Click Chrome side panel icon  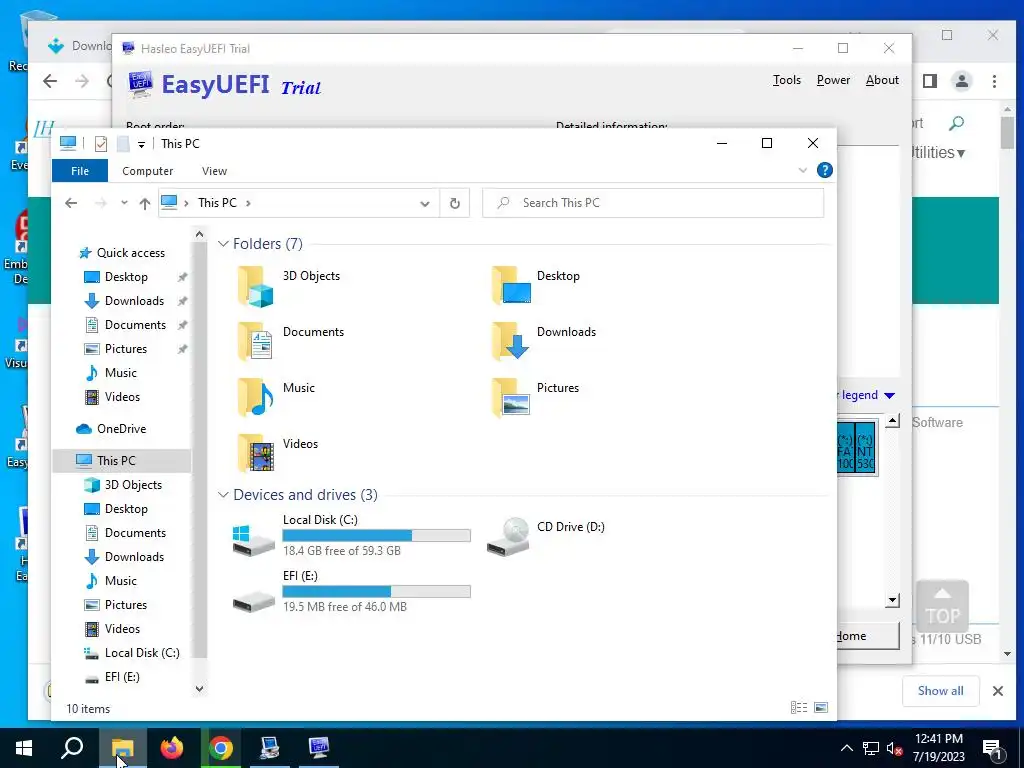click(930, 81)
